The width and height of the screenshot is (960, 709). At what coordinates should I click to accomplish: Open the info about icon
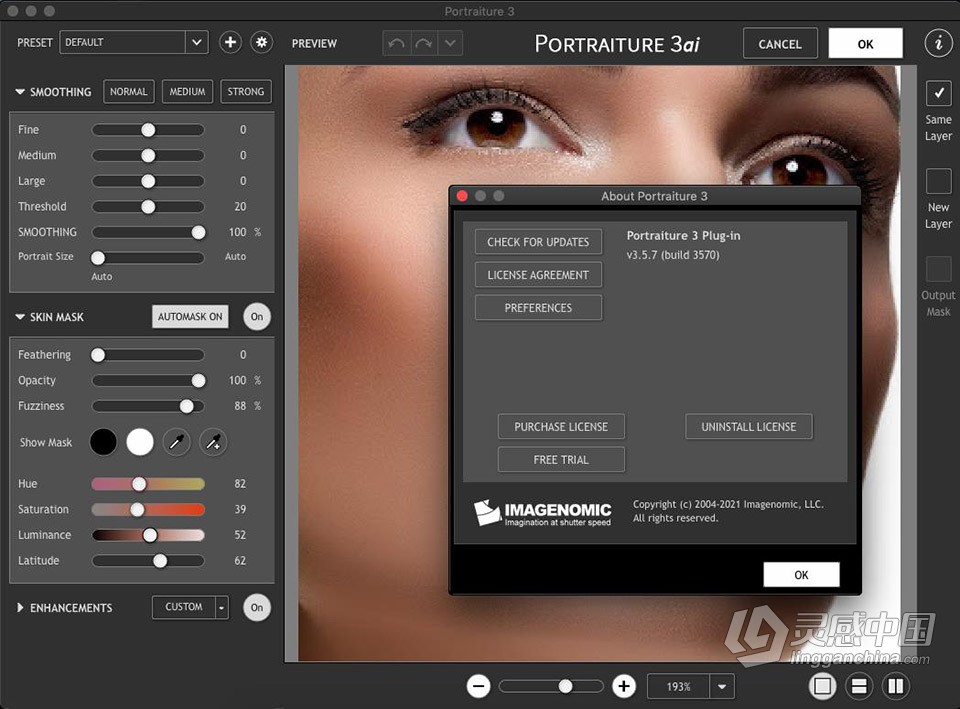938,43
